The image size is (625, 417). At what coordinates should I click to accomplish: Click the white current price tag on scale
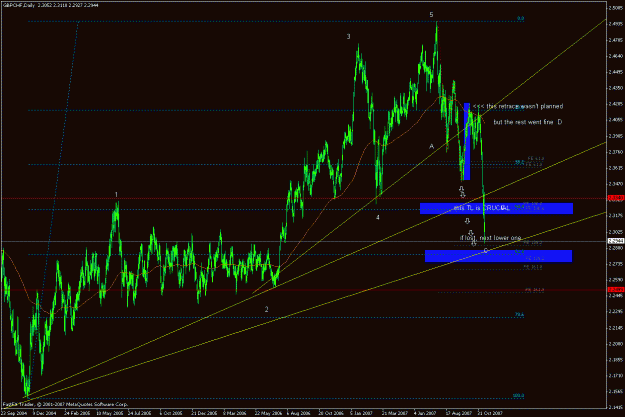[x=616, y=241]
